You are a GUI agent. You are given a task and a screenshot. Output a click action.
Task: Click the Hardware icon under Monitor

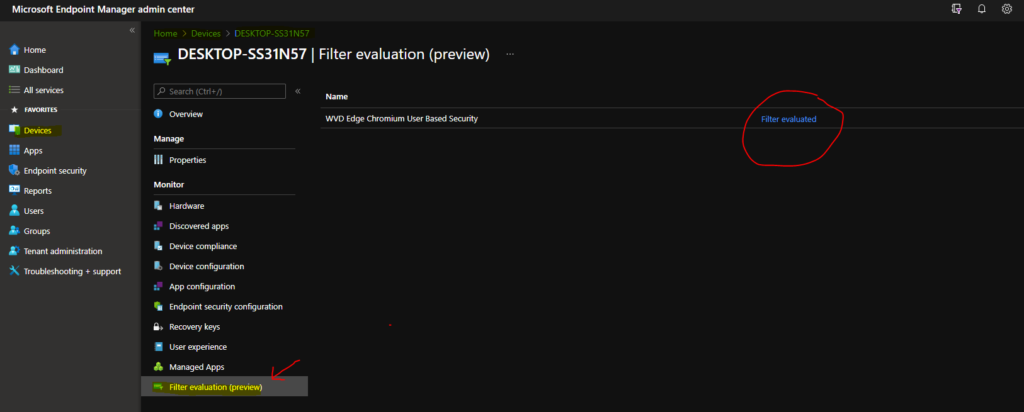pos(158,206)
